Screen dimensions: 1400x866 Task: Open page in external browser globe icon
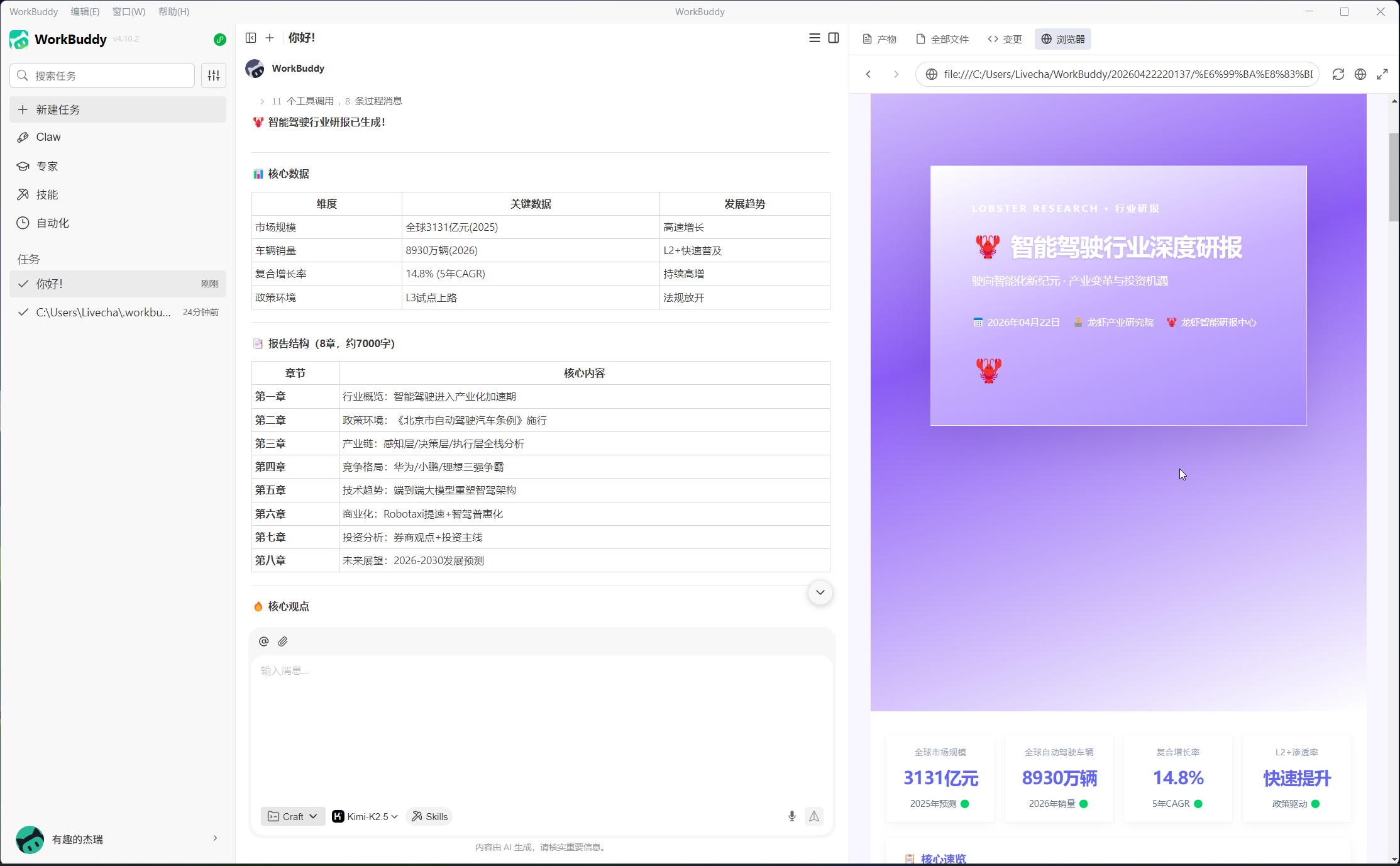(1360, 74)
